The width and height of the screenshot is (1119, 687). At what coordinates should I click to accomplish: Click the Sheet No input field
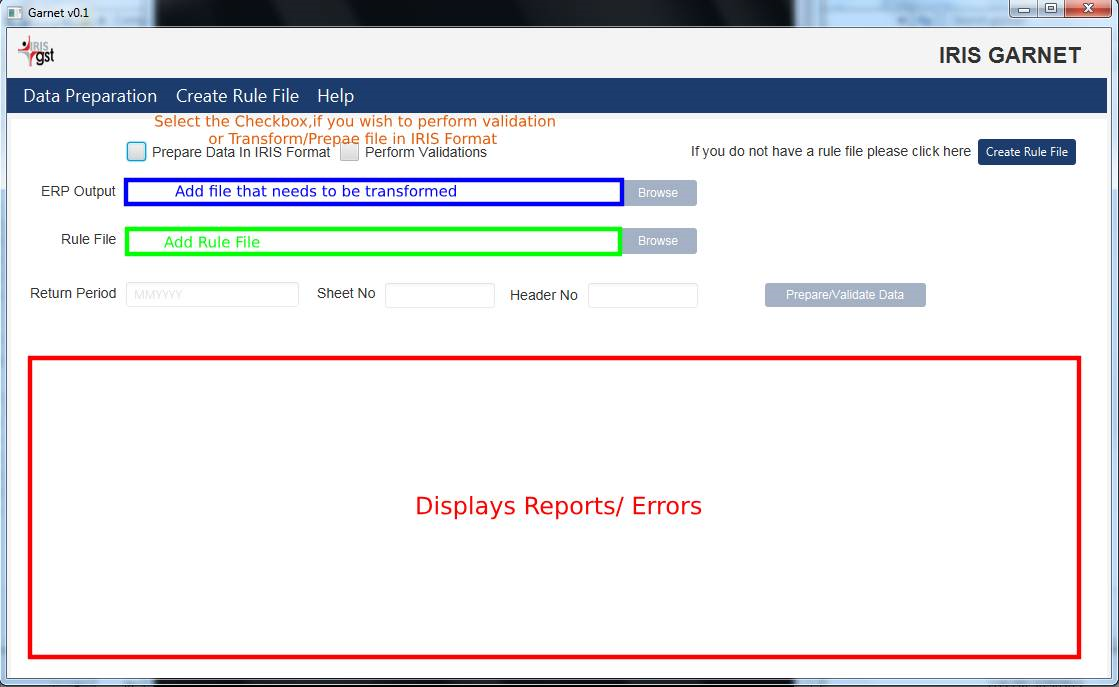[x=440, y=295]
